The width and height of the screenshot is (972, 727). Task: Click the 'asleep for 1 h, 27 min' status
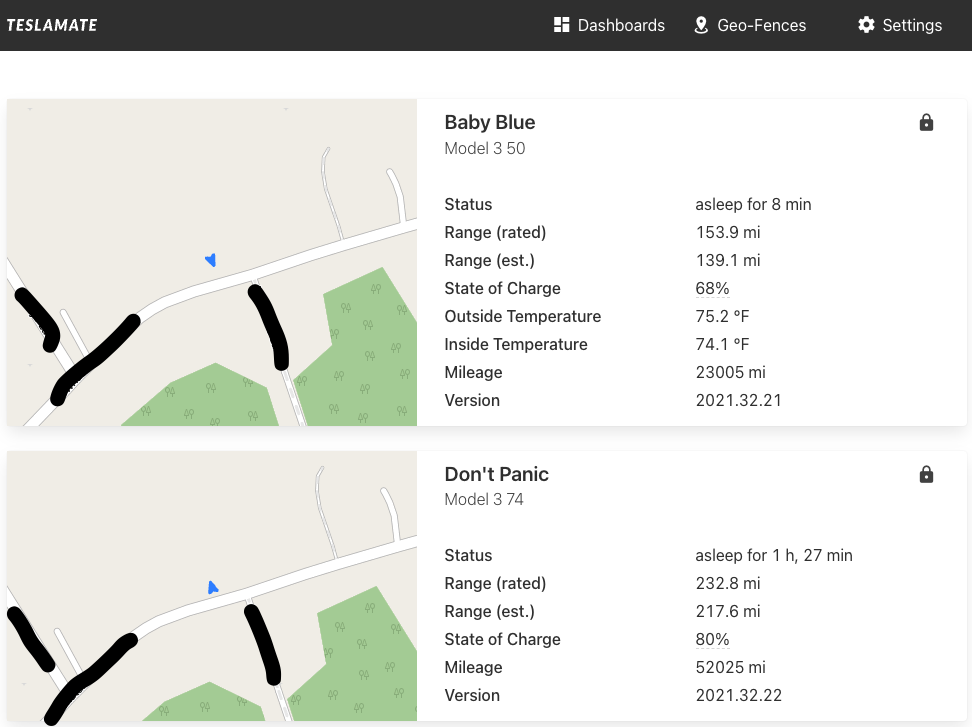tap(774, 555)
